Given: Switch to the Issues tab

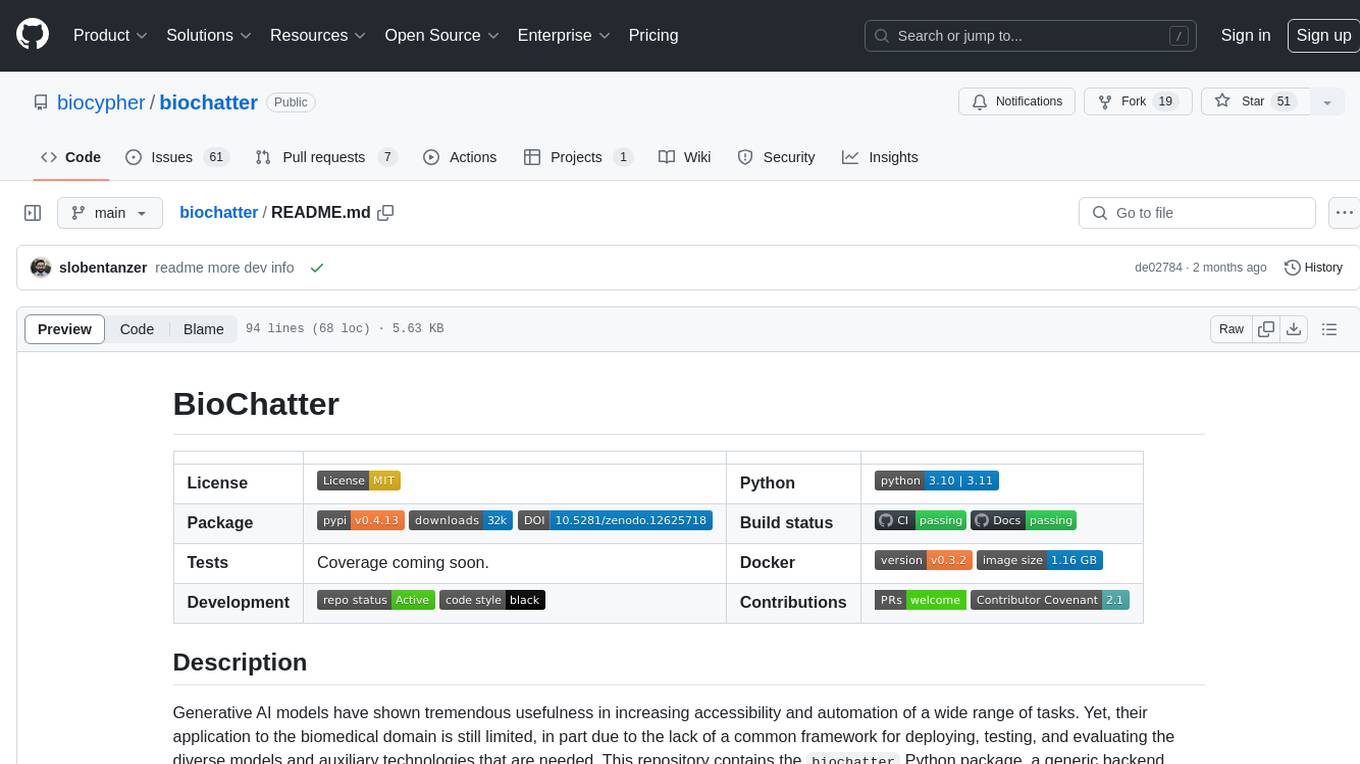Looking at the screenshot, I should 177,157.
